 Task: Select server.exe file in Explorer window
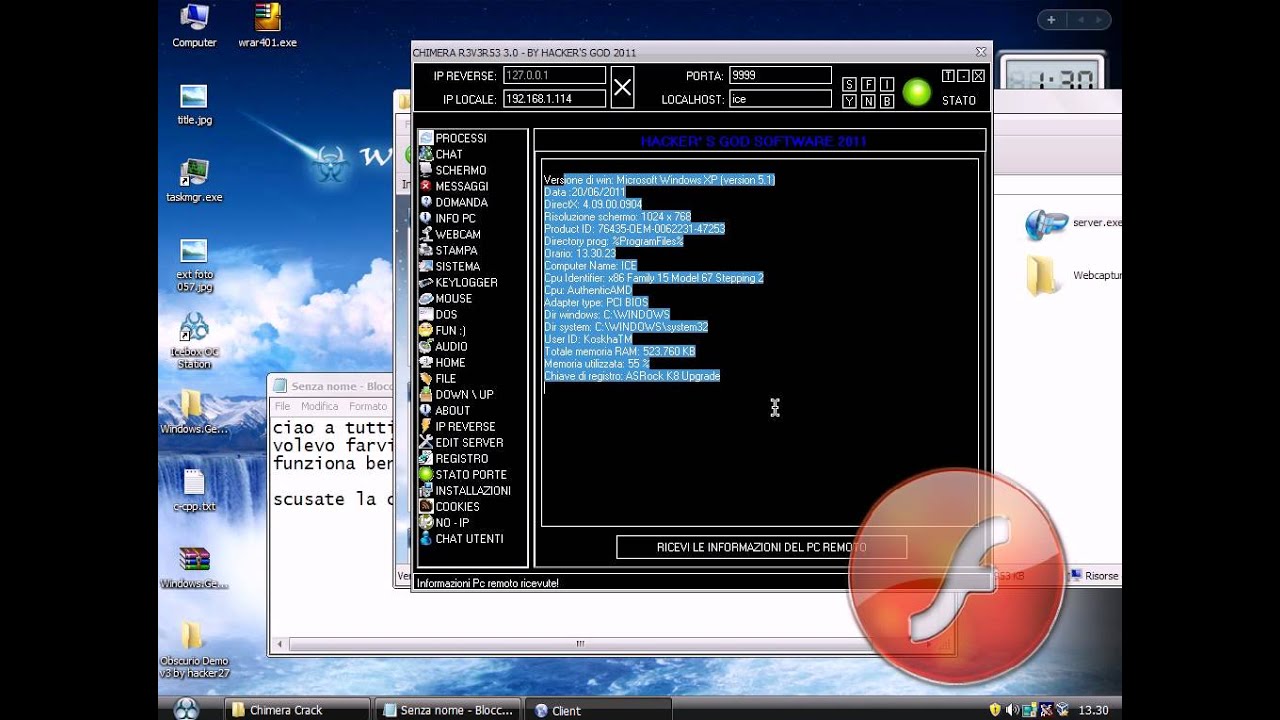[1074, 223]
